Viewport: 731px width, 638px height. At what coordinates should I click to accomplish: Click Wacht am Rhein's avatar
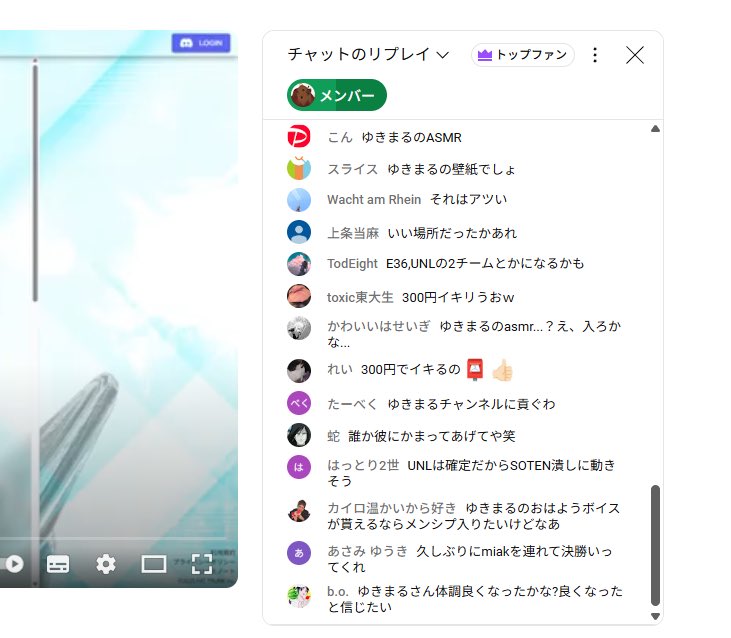[x=299, y=199]
